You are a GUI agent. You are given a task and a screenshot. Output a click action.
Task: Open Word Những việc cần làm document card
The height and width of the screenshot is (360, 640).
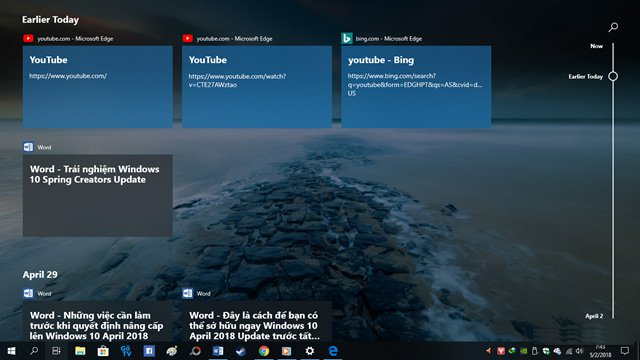pos(98,321)
